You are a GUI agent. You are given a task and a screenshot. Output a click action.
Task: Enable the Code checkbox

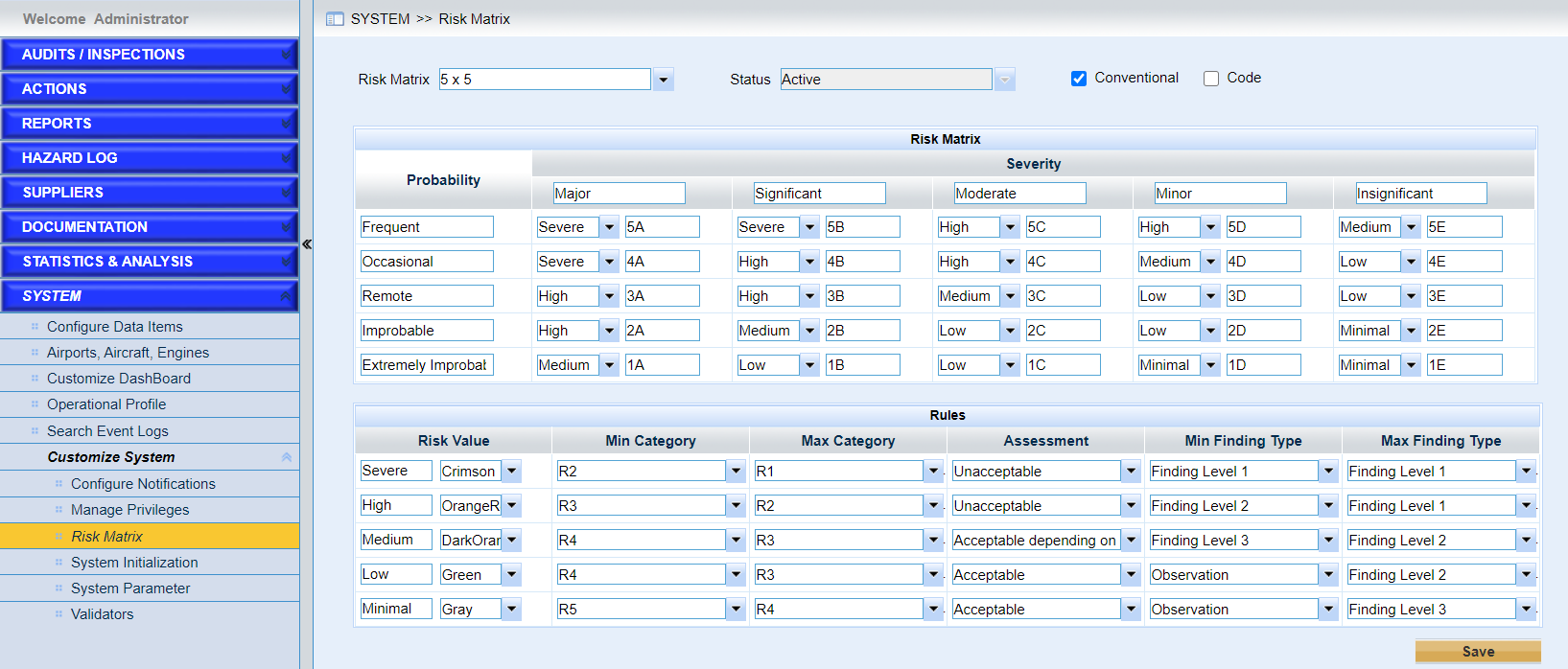[1211, 79]
